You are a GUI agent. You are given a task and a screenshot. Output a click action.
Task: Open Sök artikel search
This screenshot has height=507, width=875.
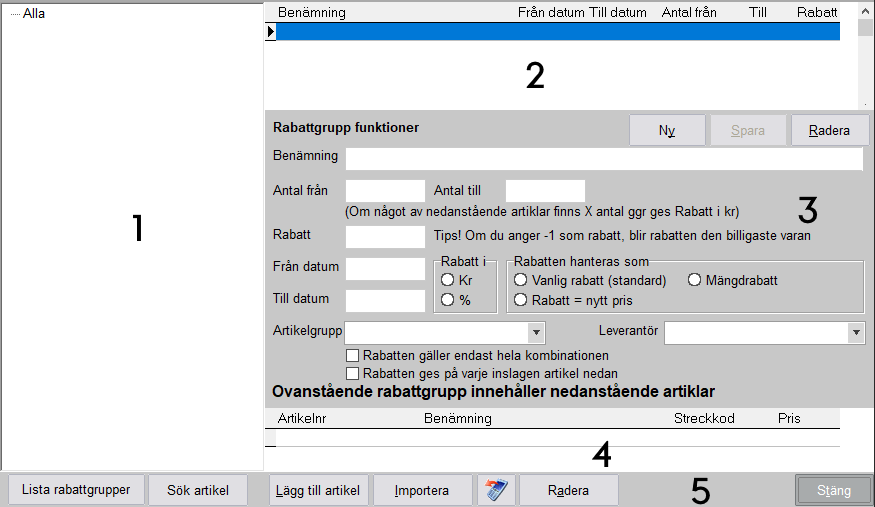[198, 490]
